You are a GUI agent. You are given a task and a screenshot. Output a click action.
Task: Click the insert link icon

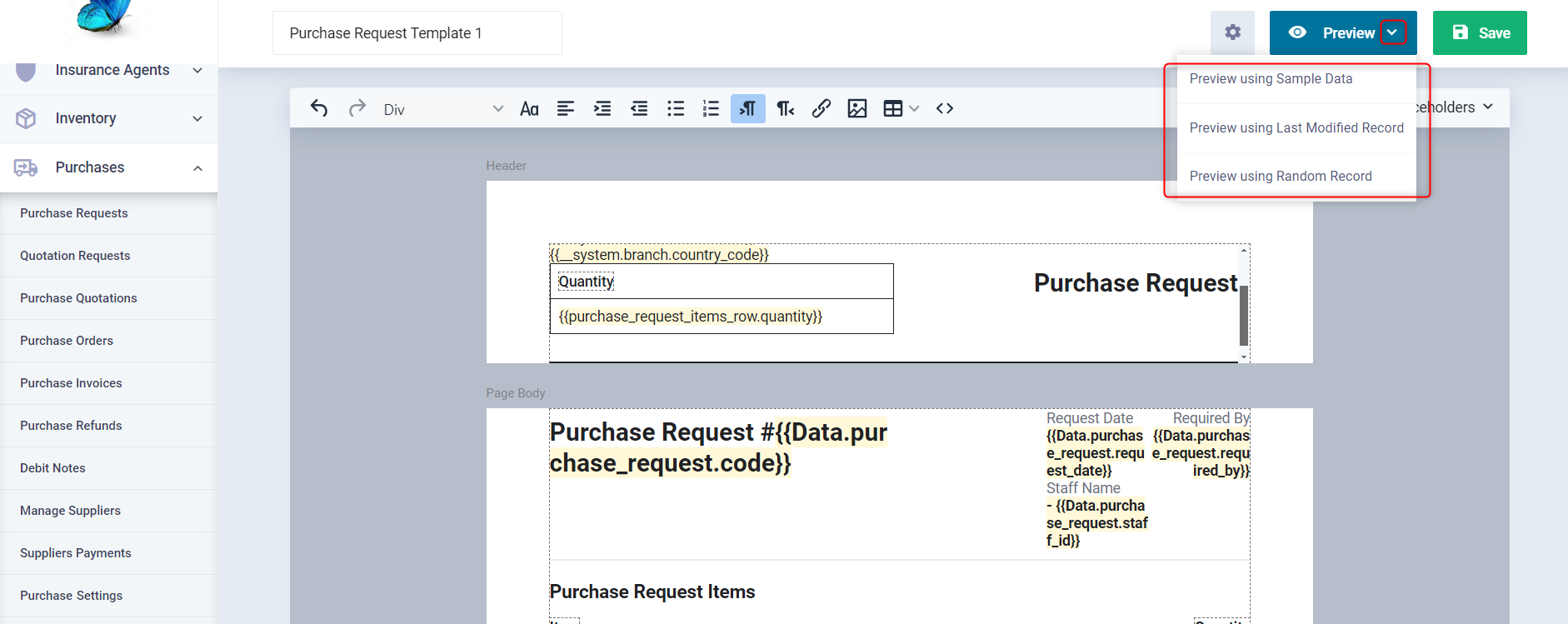[x=821, y=108]
